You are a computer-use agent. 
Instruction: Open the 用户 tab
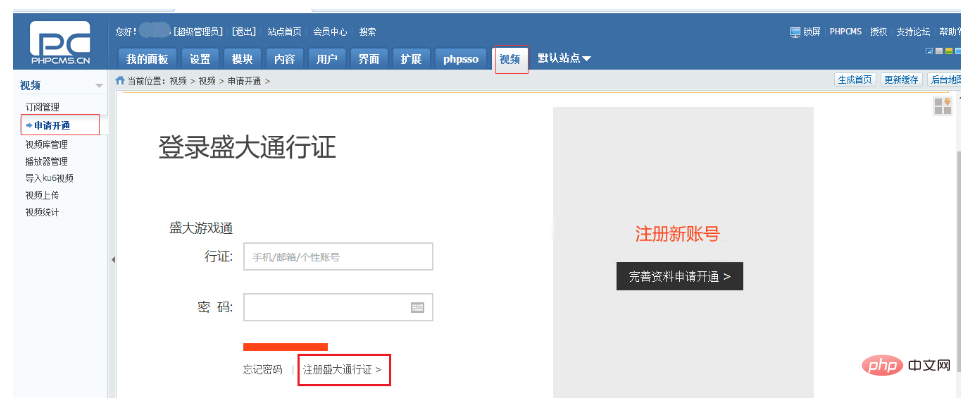point(327,59)
